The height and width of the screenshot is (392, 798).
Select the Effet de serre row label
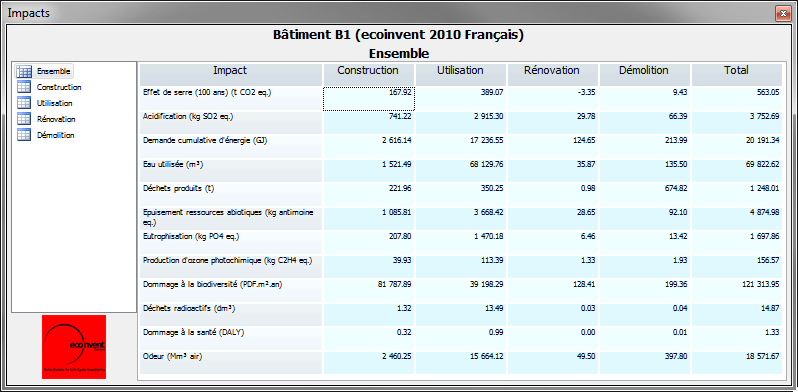pyautogui.click(x=207, y=93)
